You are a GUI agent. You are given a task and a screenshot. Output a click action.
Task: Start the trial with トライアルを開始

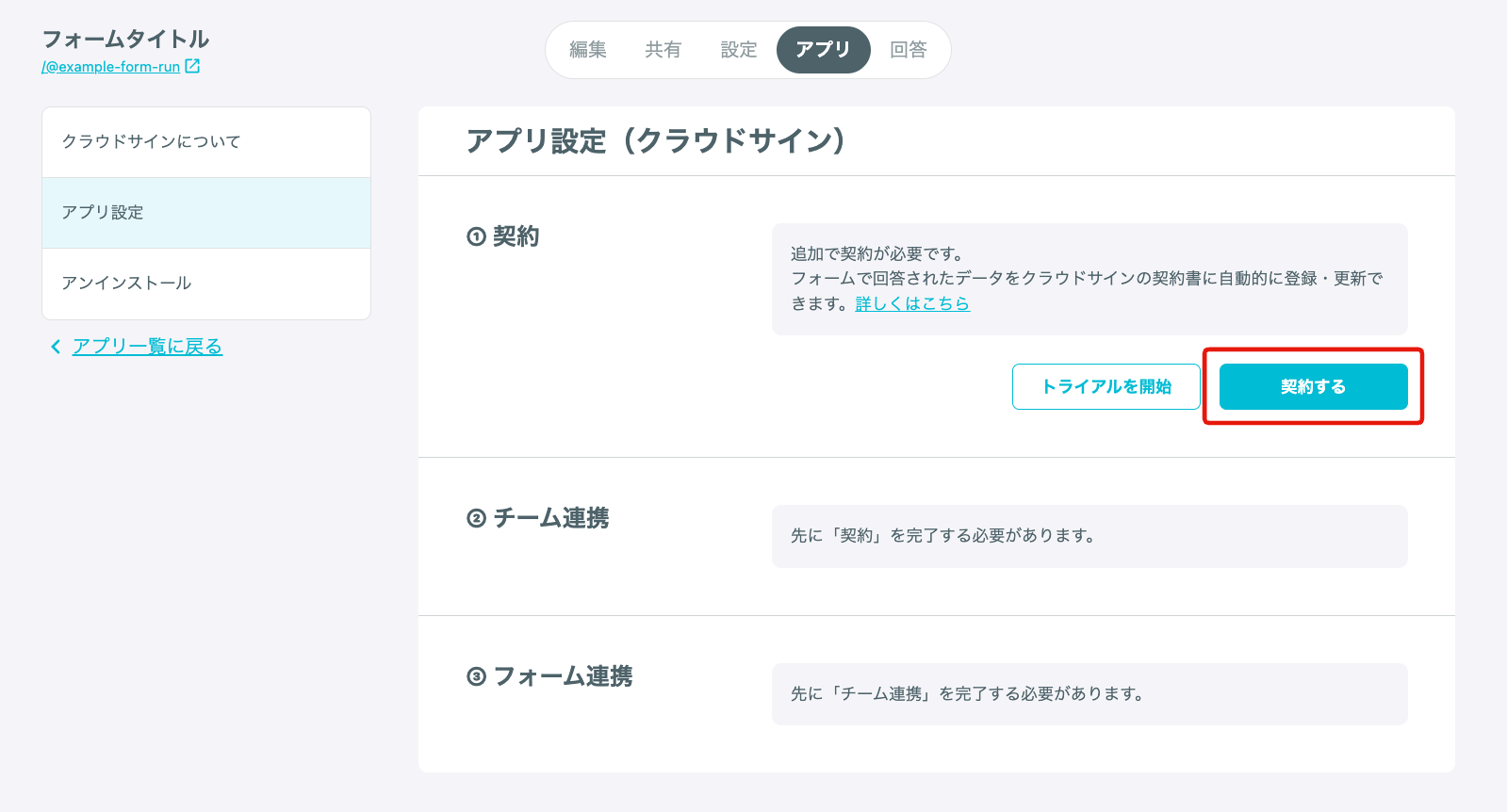[x=1106, y=387]
